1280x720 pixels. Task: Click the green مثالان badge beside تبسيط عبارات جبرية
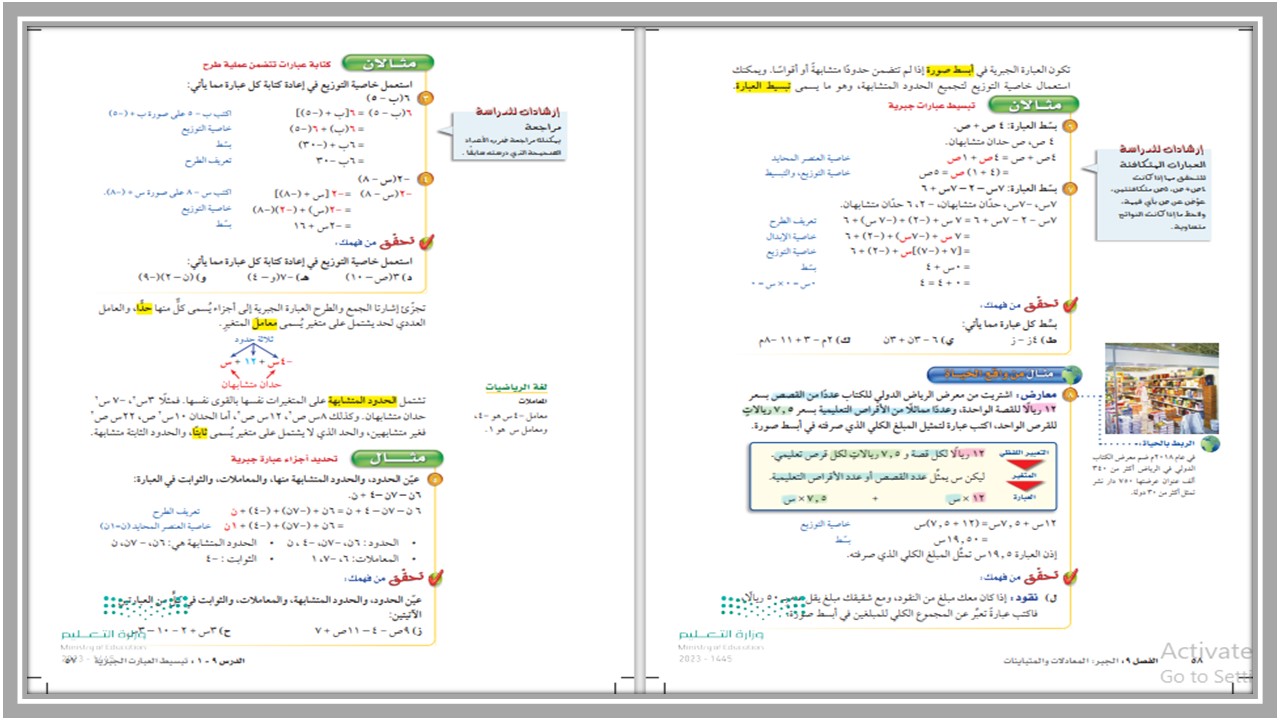[x=1034, y=105]
